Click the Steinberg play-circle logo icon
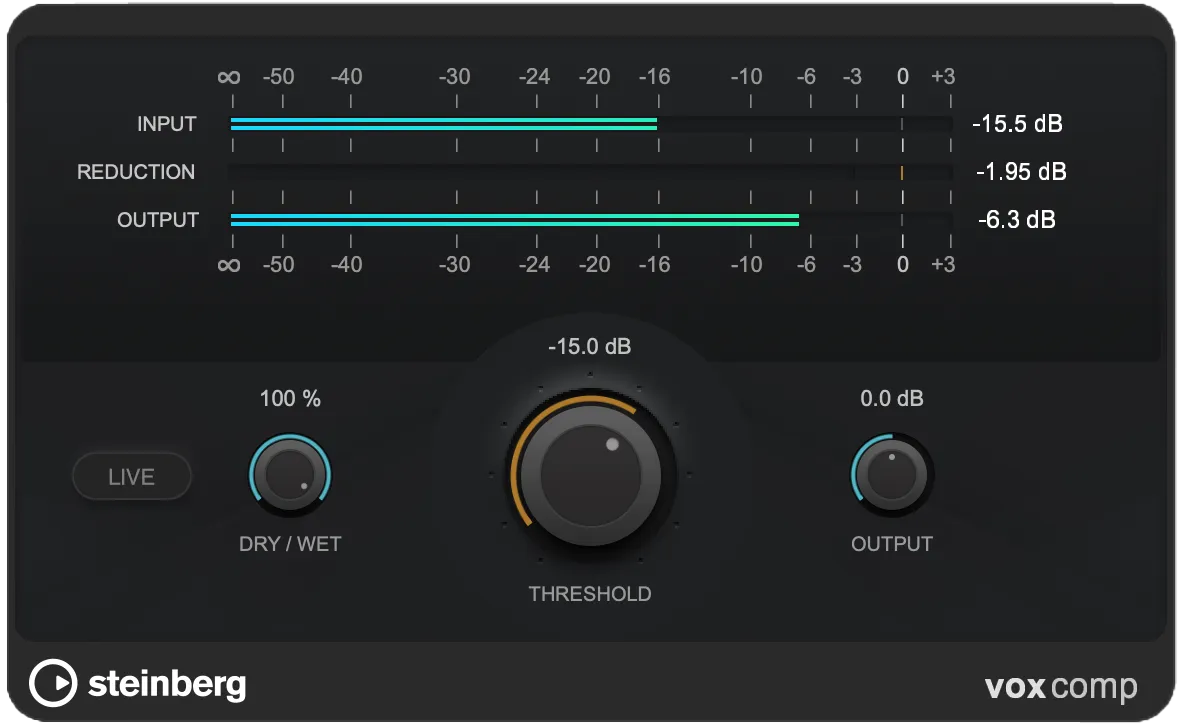The image size is (1180, 725). point(52,684)
